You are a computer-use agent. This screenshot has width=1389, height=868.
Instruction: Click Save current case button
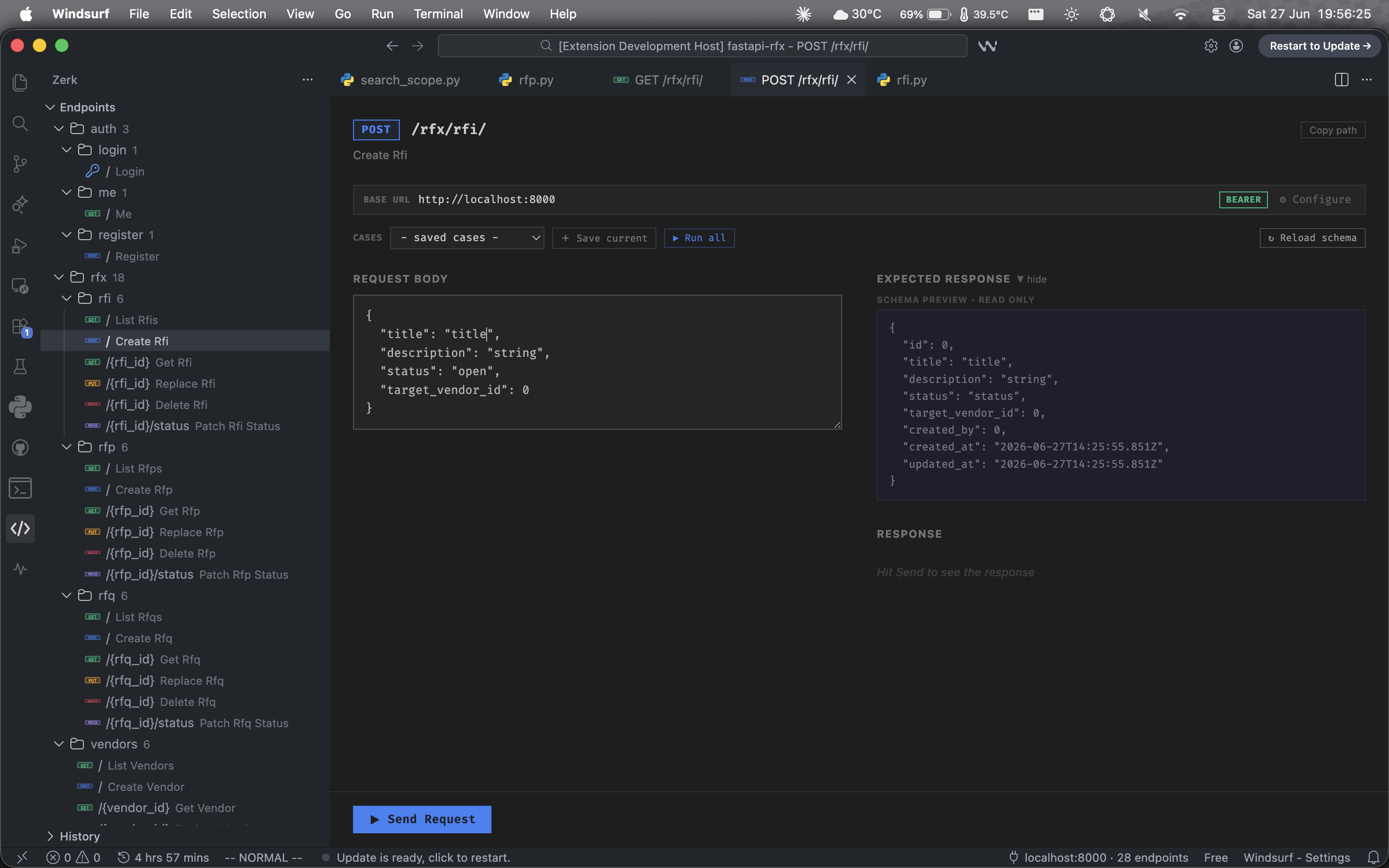tap(604, 238)
